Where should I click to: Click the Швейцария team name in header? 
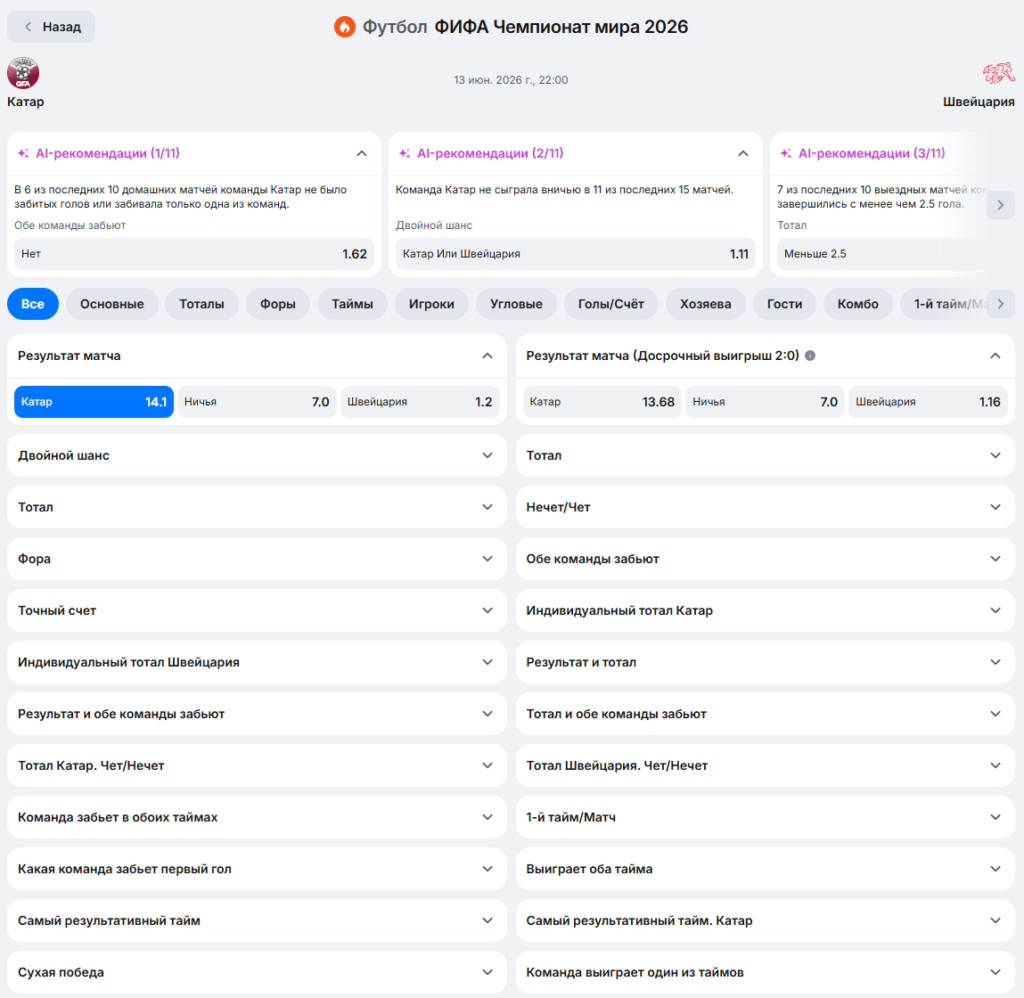tap(978, 102)
